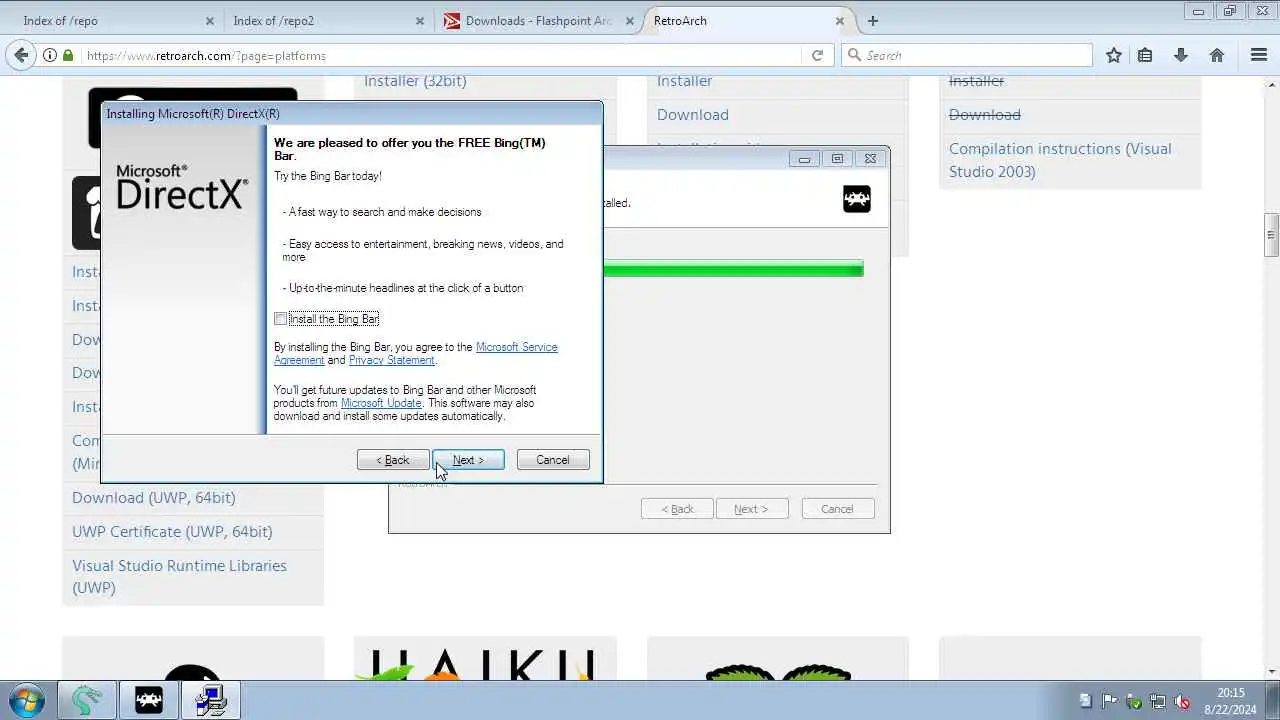Tick the Install the Bing Bar checkbox
The width and height of the screenshot is (1280, 720).
click(281, 319)
